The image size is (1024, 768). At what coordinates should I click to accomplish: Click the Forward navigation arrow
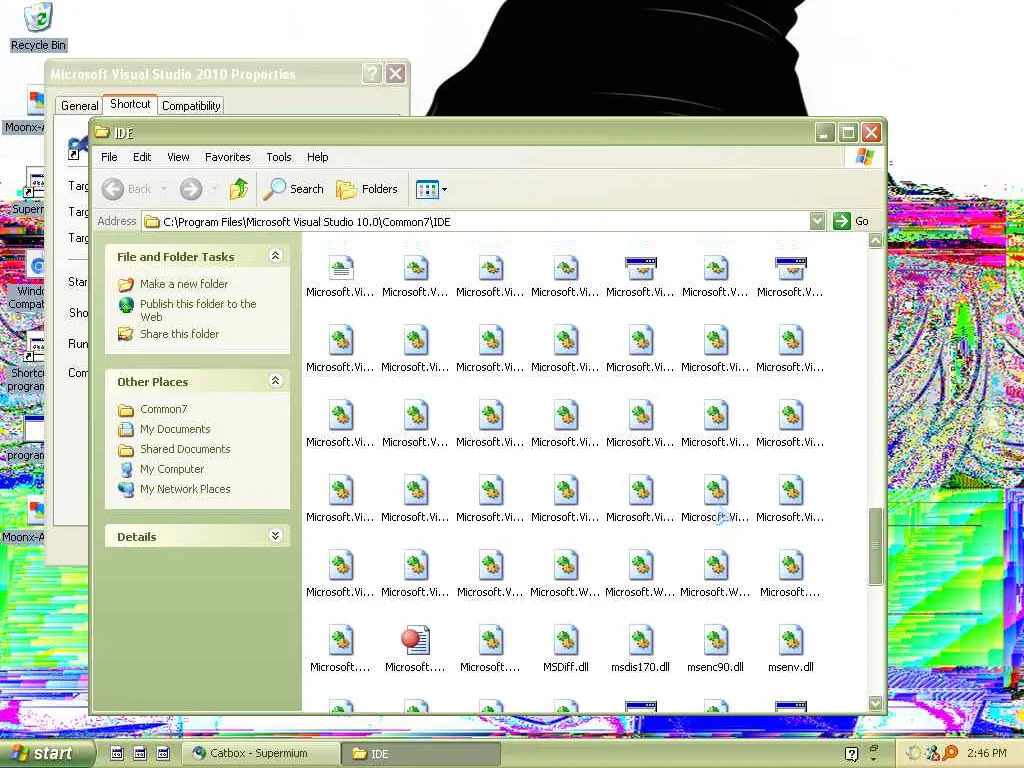click(191, 189)
